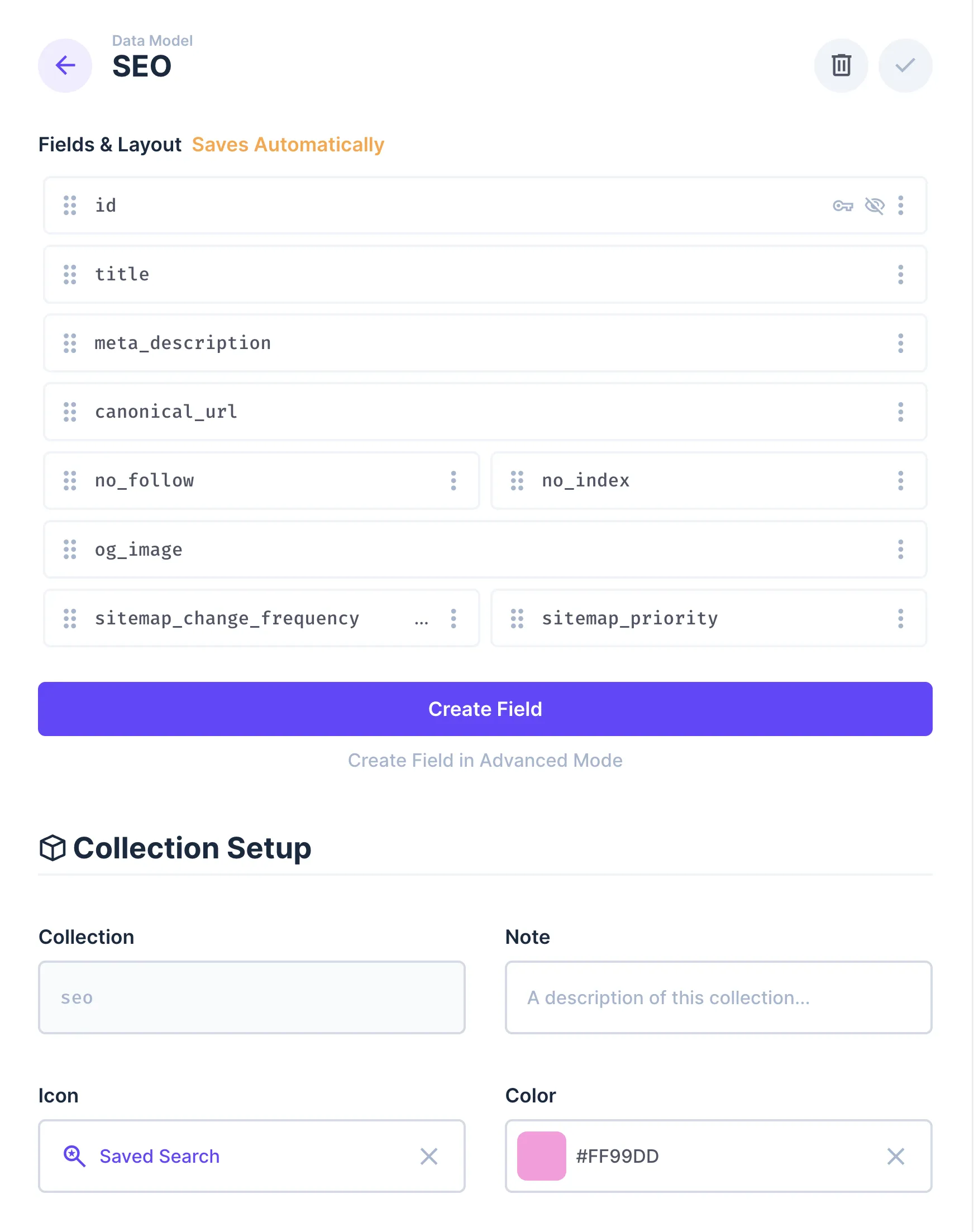The image size is (974, 1232).
Task: Open the options menu for sitemap_priority
Action: point(900,619)
